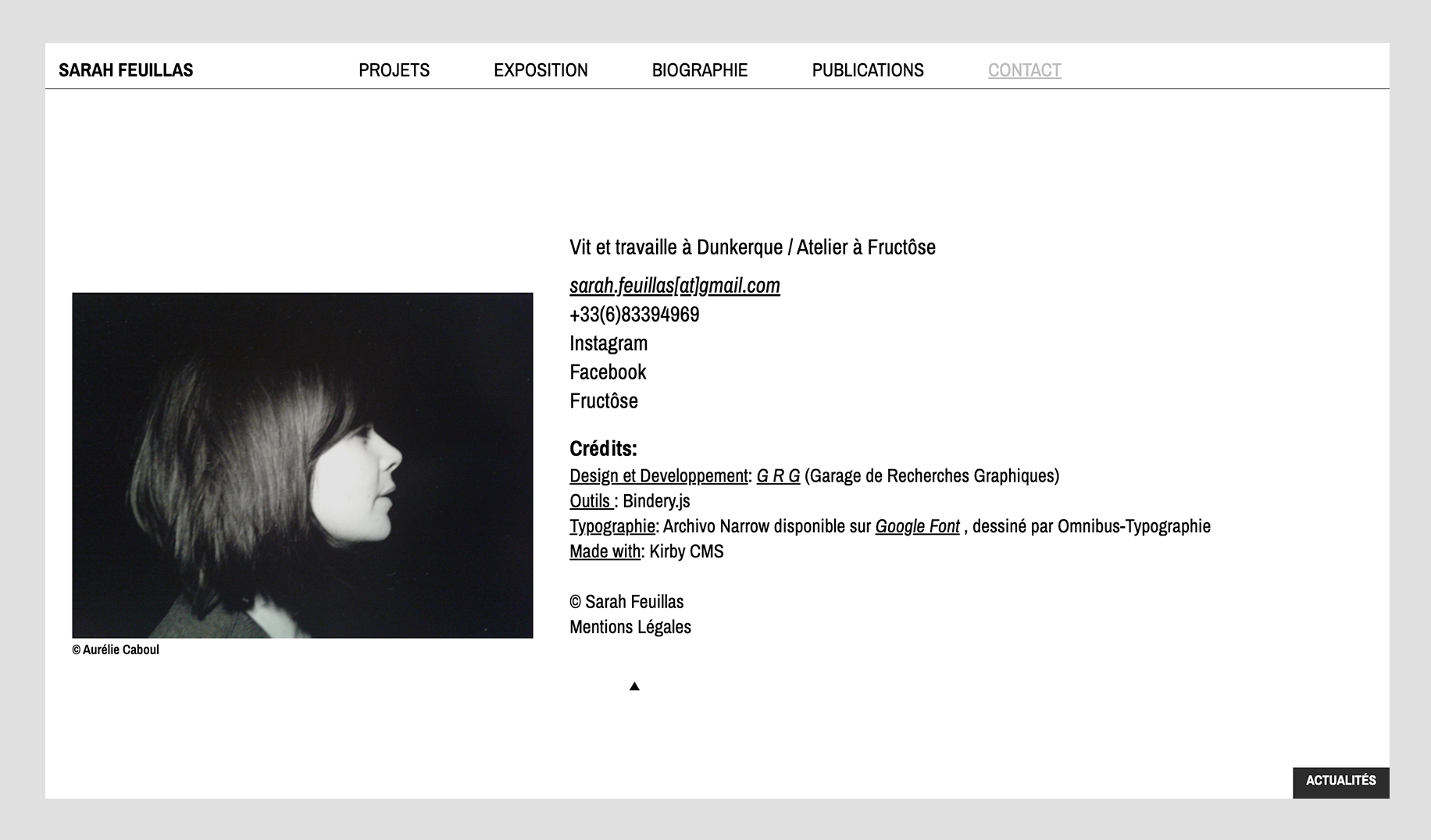The width and height of the screenshot is (1431, 840).
Task: Click the SARAH FEUILLAS site title
Action: pyautogui.click(x=126, y=69)
